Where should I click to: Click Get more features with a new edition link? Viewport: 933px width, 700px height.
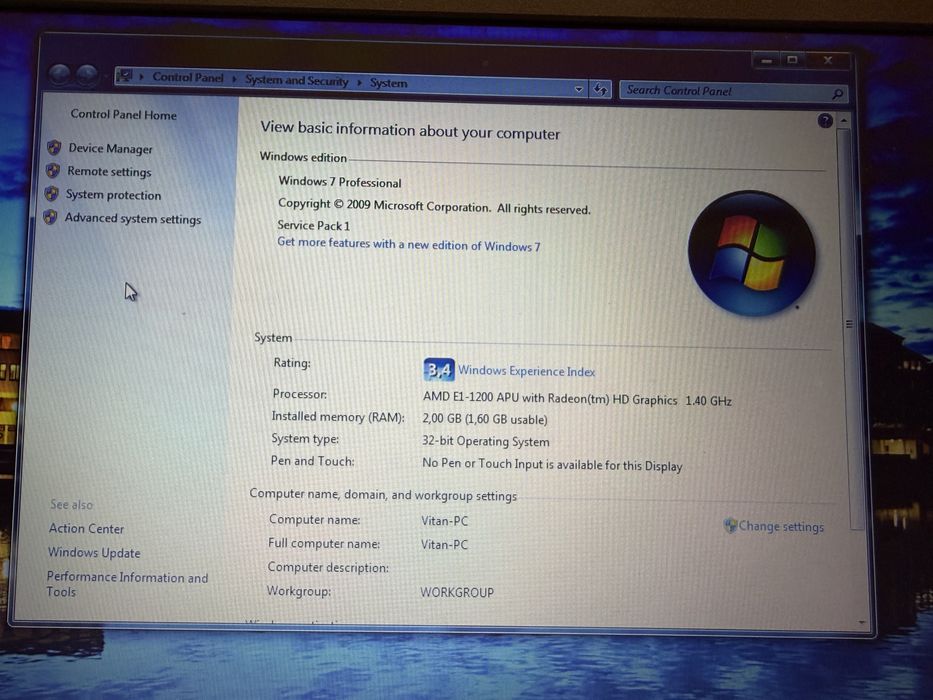408,244
